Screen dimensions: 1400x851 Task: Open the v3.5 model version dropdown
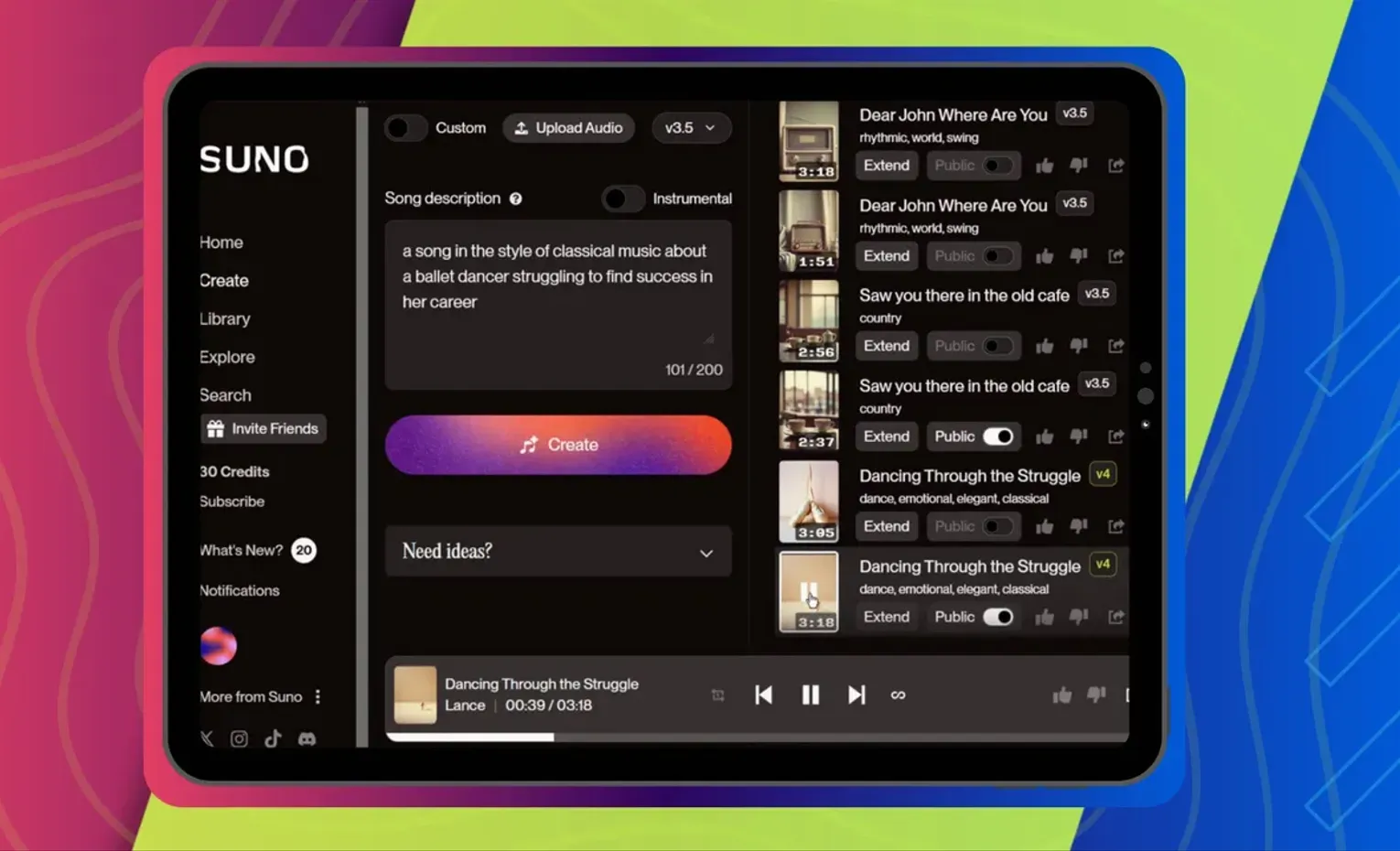click(691, 128)
